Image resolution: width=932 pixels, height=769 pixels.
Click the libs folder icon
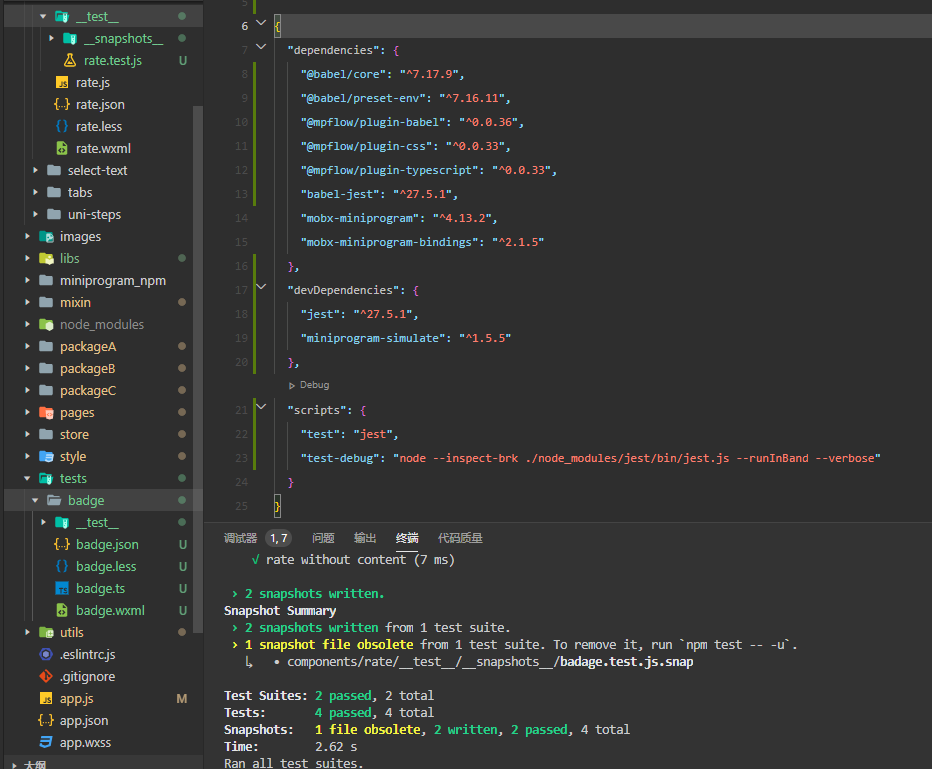click(46, 259)
